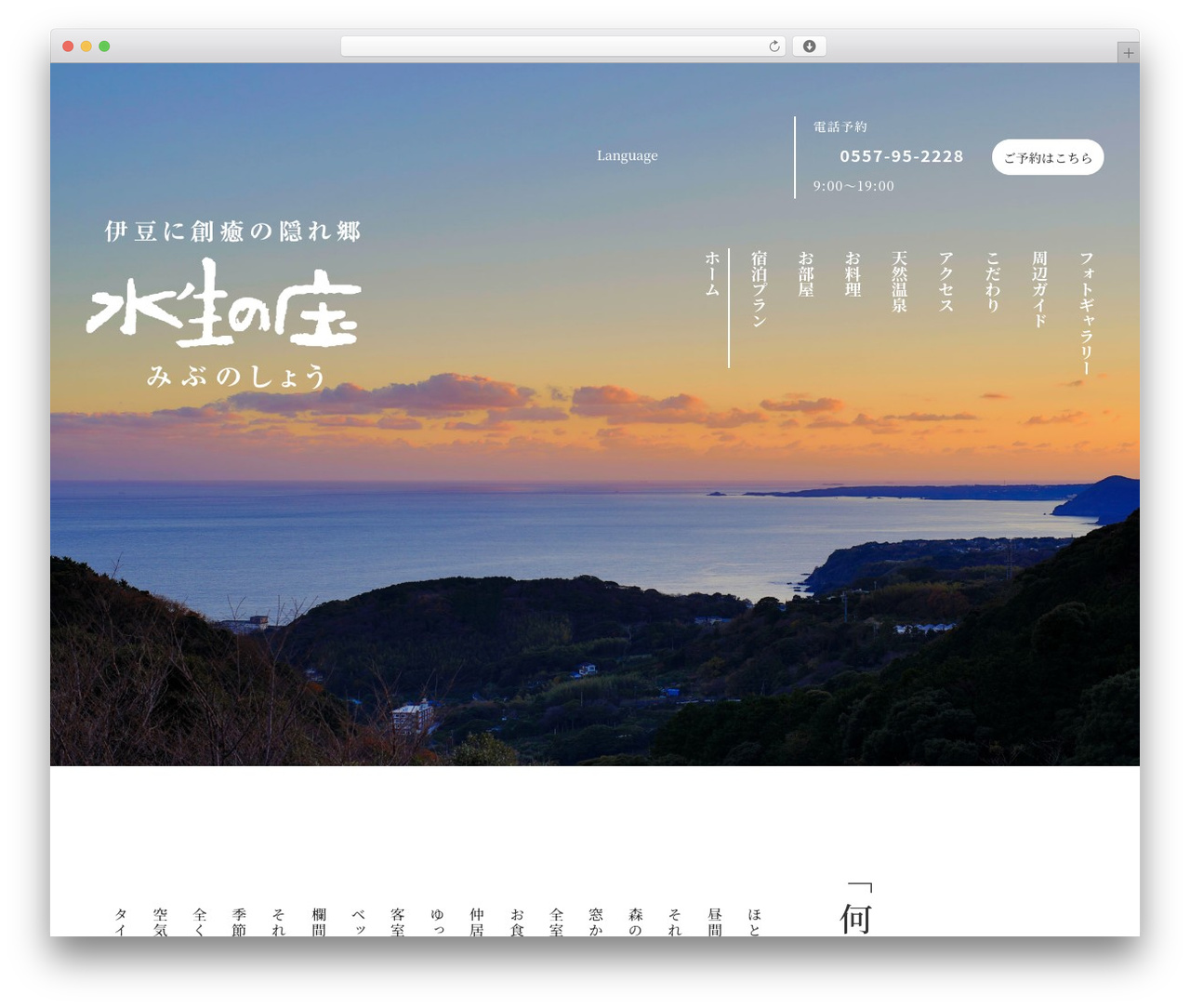Open お部屋 menu item
The image size is (1190, 1008).
806,273
